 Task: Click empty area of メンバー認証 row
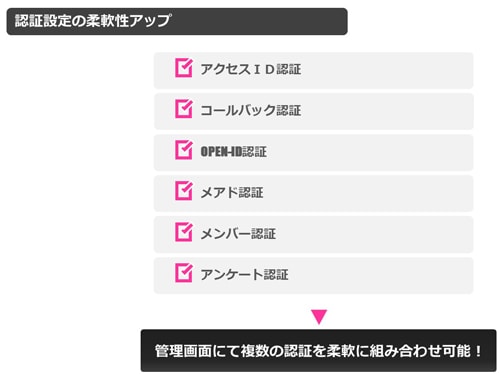[x=373, y=234]
